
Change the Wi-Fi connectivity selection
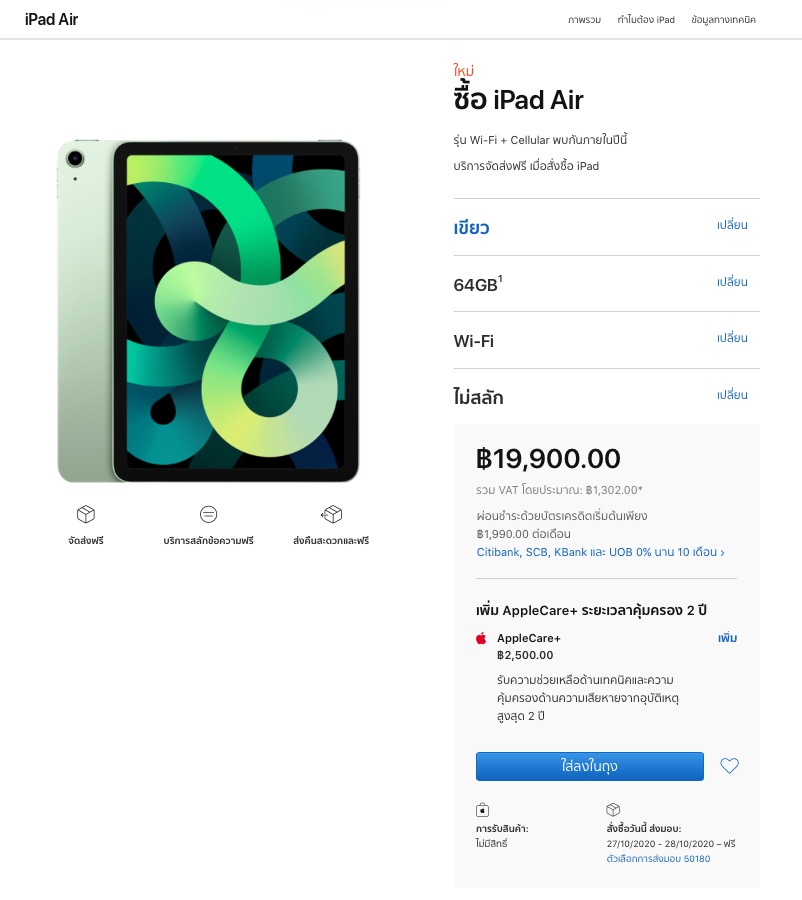(732, 338)
